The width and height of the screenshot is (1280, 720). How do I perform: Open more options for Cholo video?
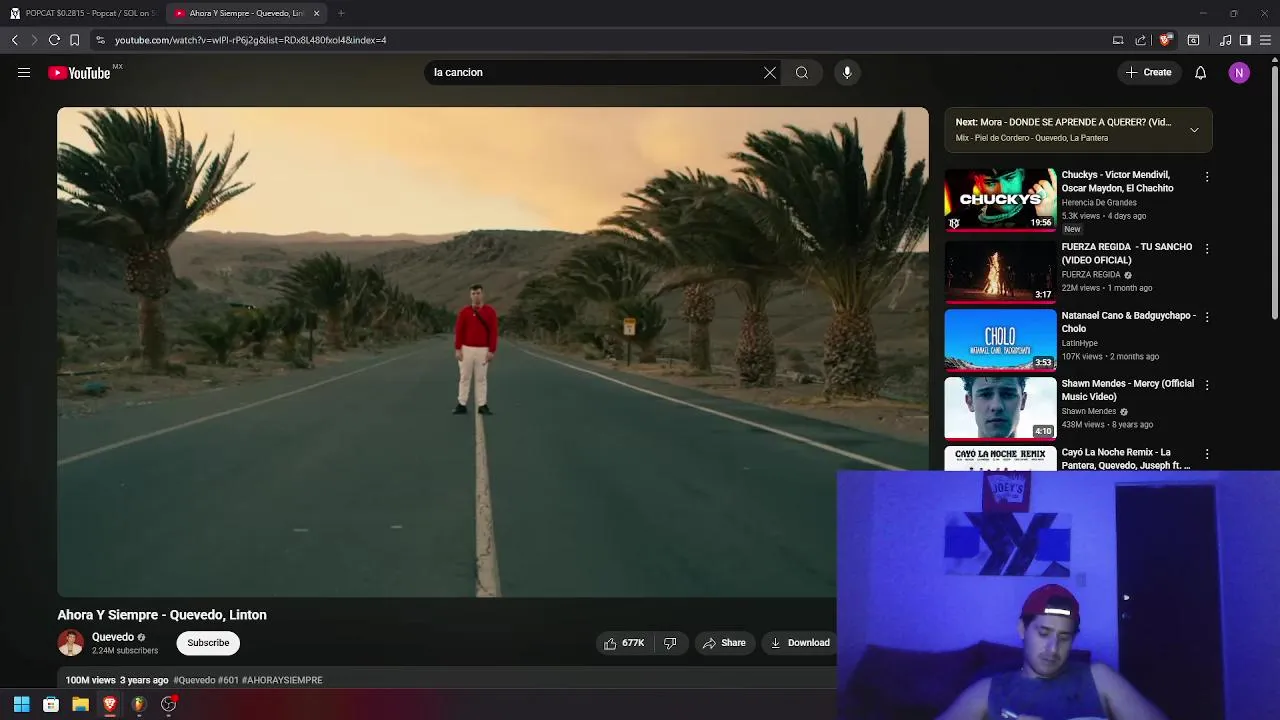point(1207,317)
